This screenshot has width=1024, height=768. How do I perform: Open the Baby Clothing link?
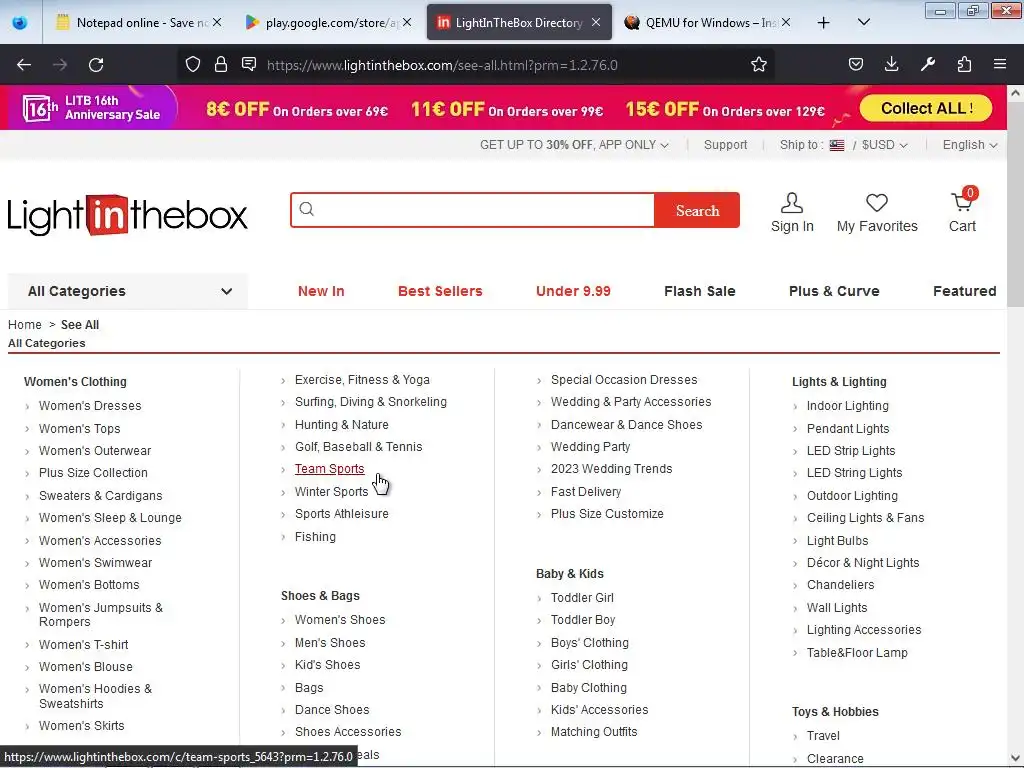(x=588, y=688)
